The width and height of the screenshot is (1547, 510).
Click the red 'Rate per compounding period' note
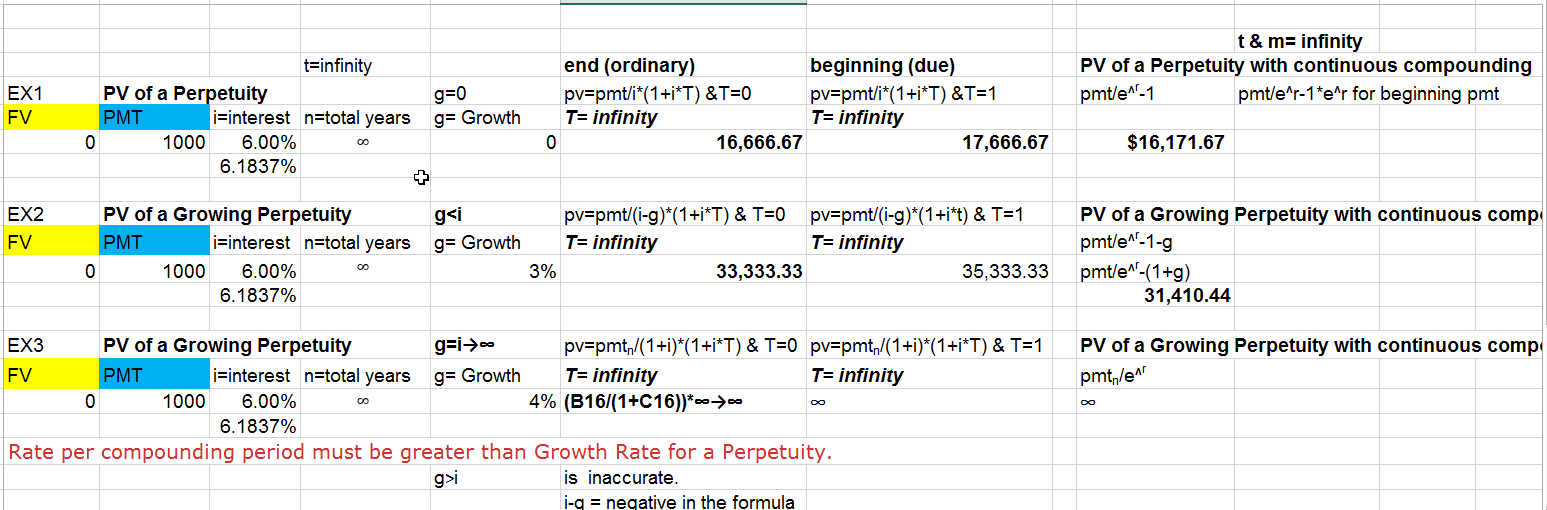click(x=420, y=452)
